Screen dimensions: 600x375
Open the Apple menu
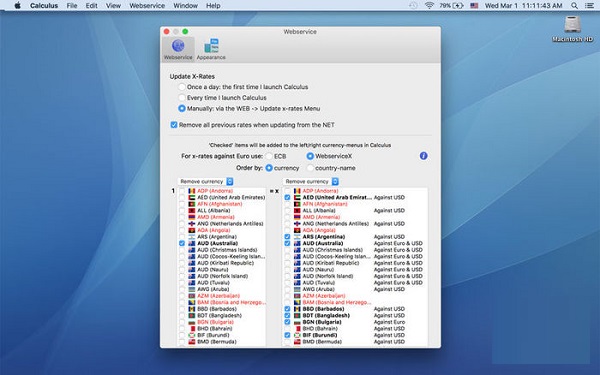[18, 5]
